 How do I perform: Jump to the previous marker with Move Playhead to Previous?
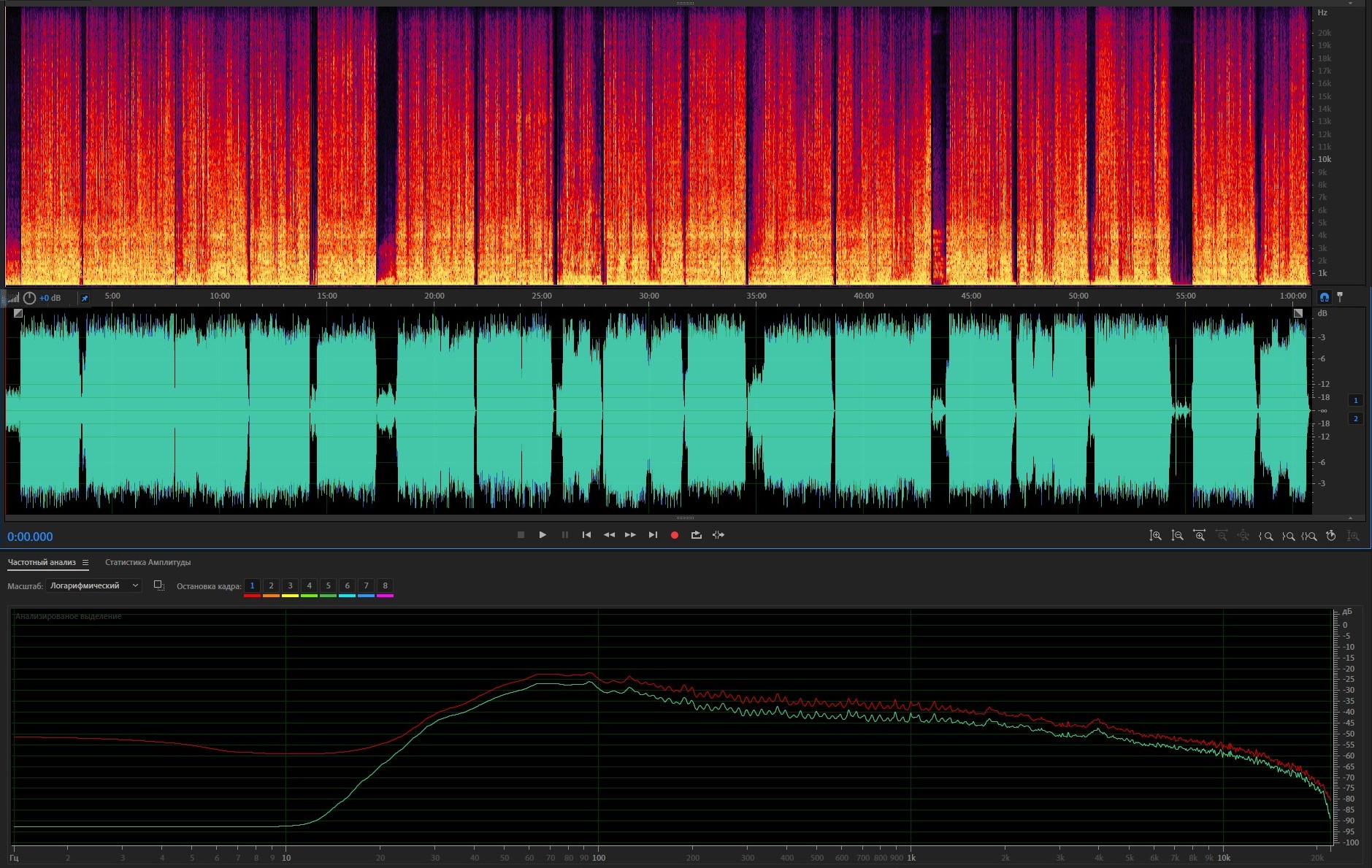coord(586,535)
